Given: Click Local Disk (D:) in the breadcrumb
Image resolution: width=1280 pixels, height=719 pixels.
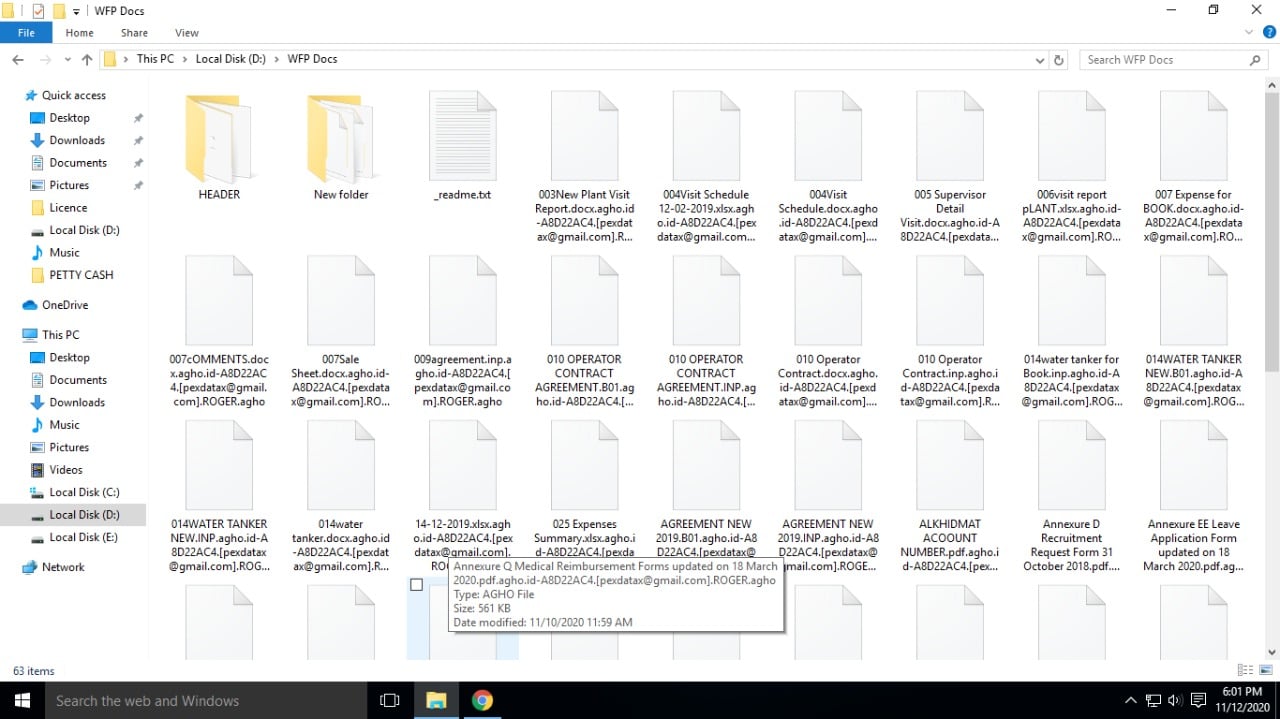Looking at the screenshot, I should 230,59.
